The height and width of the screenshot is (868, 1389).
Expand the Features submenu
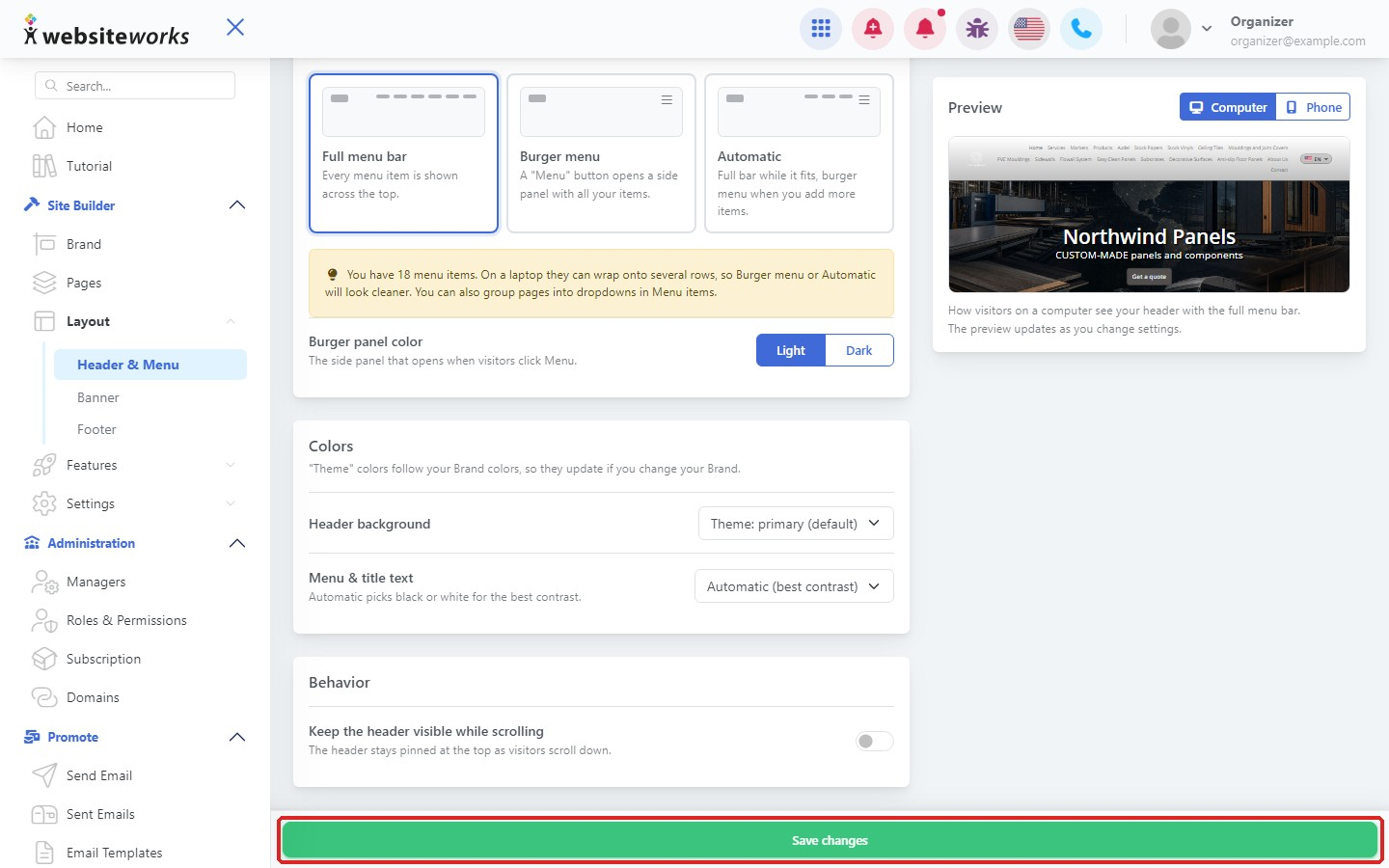231,465
